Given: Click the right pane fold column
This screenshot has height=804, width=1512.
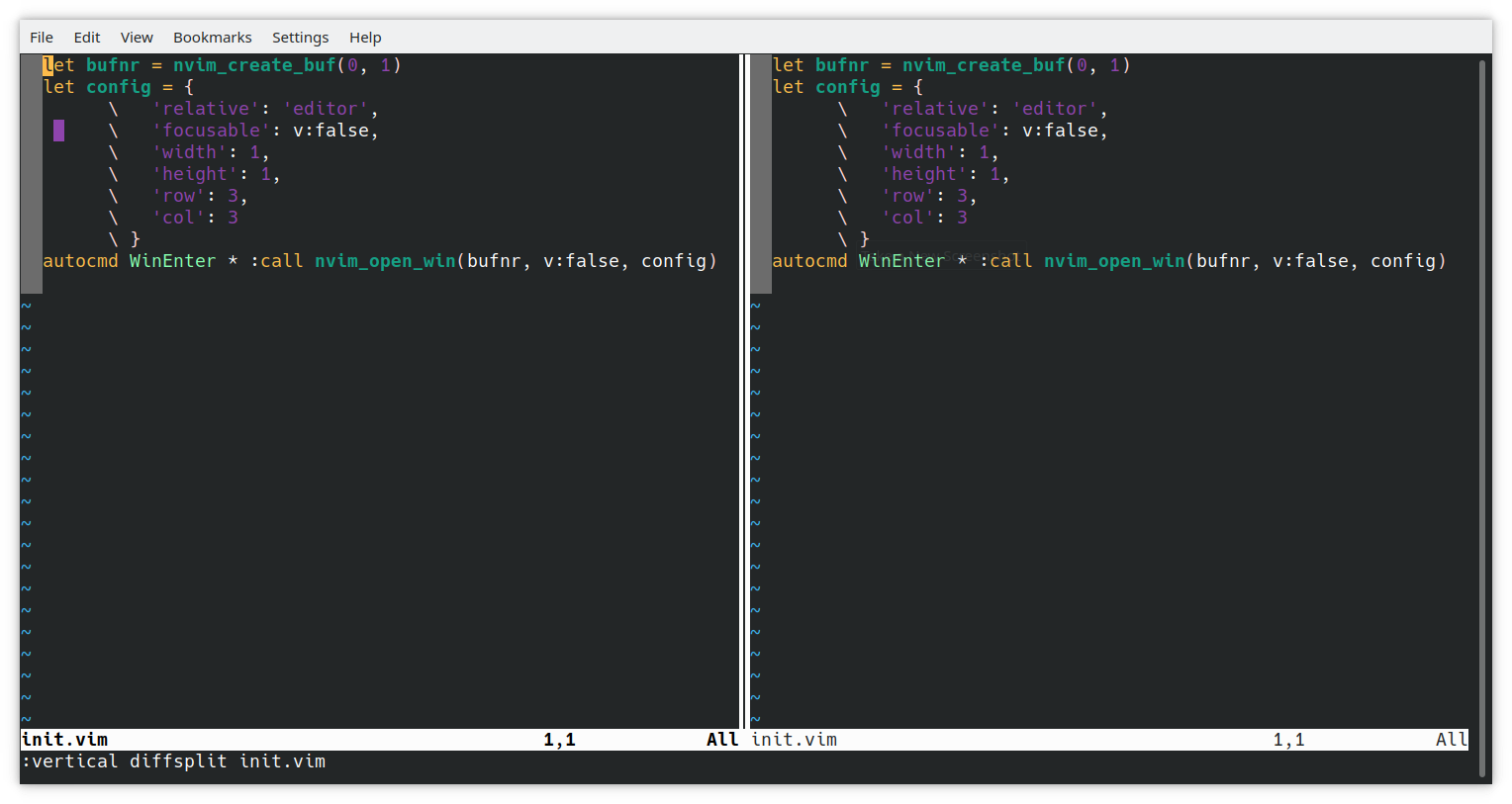Looking at the screenshot, I should (x=760, y=173).
